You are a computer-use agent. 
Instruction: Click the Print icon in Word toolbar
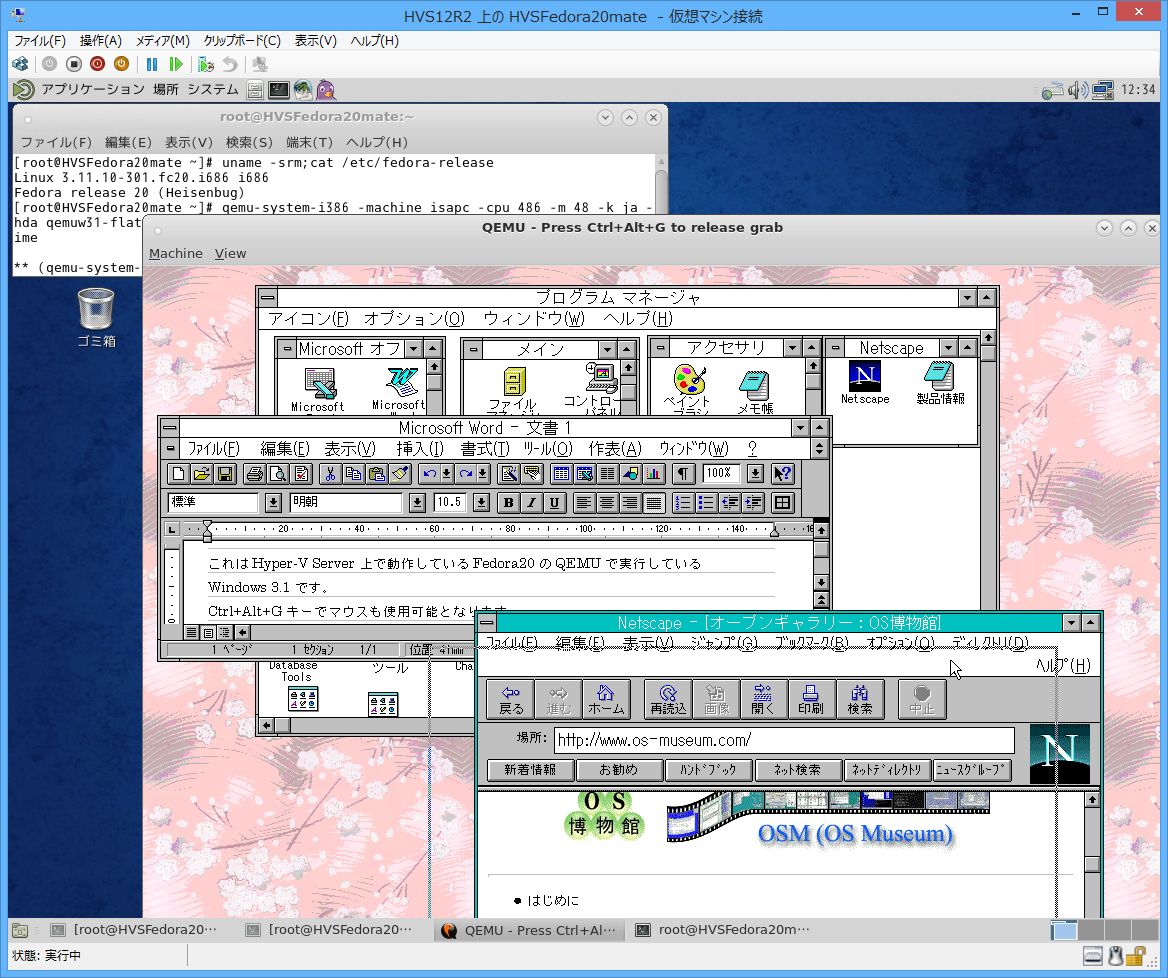(x=255, y=474)
